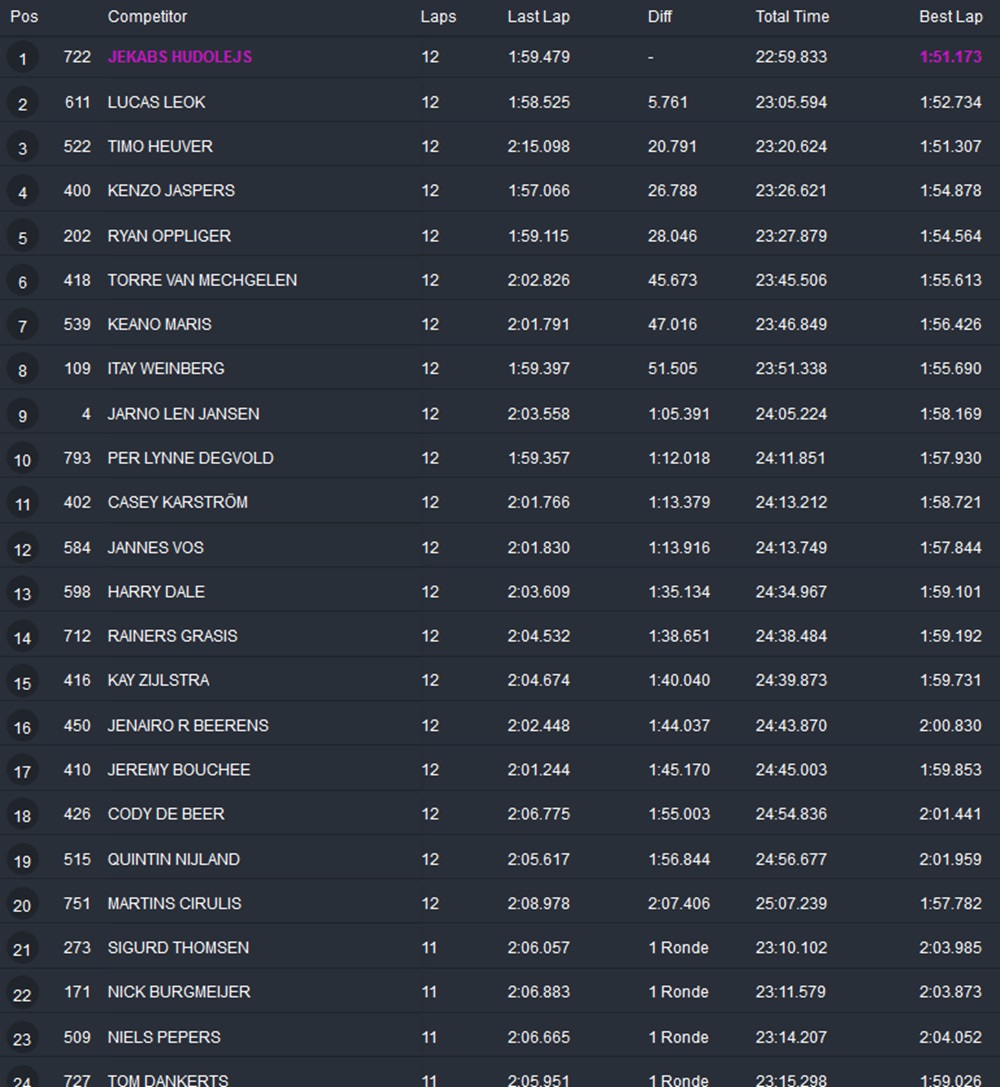Image resolution: width=1000 pixels, height=1087 pixels.
Task: Click the Last Lap column header
Action: click(538, 17)
